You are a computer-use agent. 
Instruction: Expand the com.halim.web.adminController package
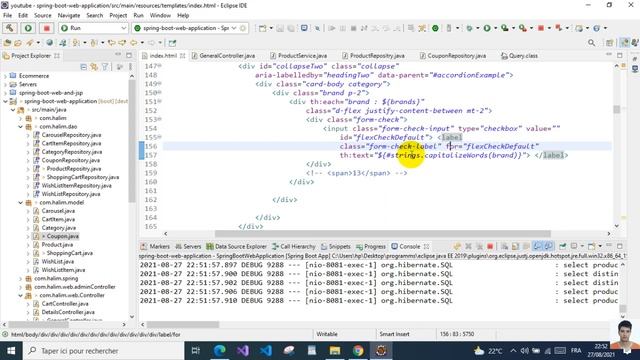coord(20,287)
